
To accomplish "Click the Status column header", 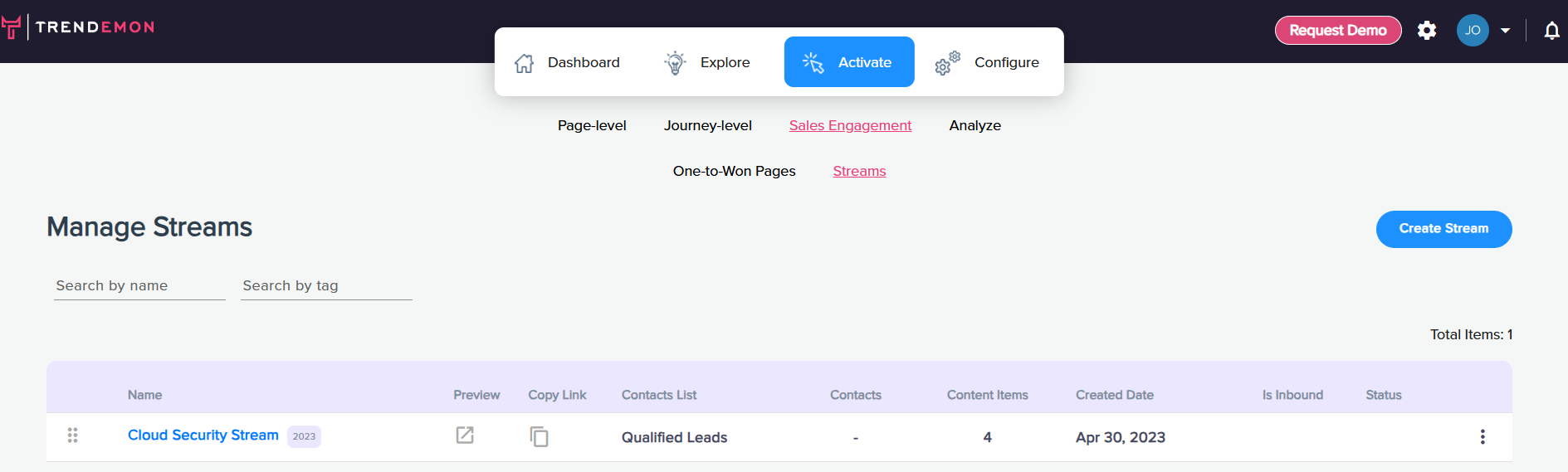I will (x=1384, y=395).
